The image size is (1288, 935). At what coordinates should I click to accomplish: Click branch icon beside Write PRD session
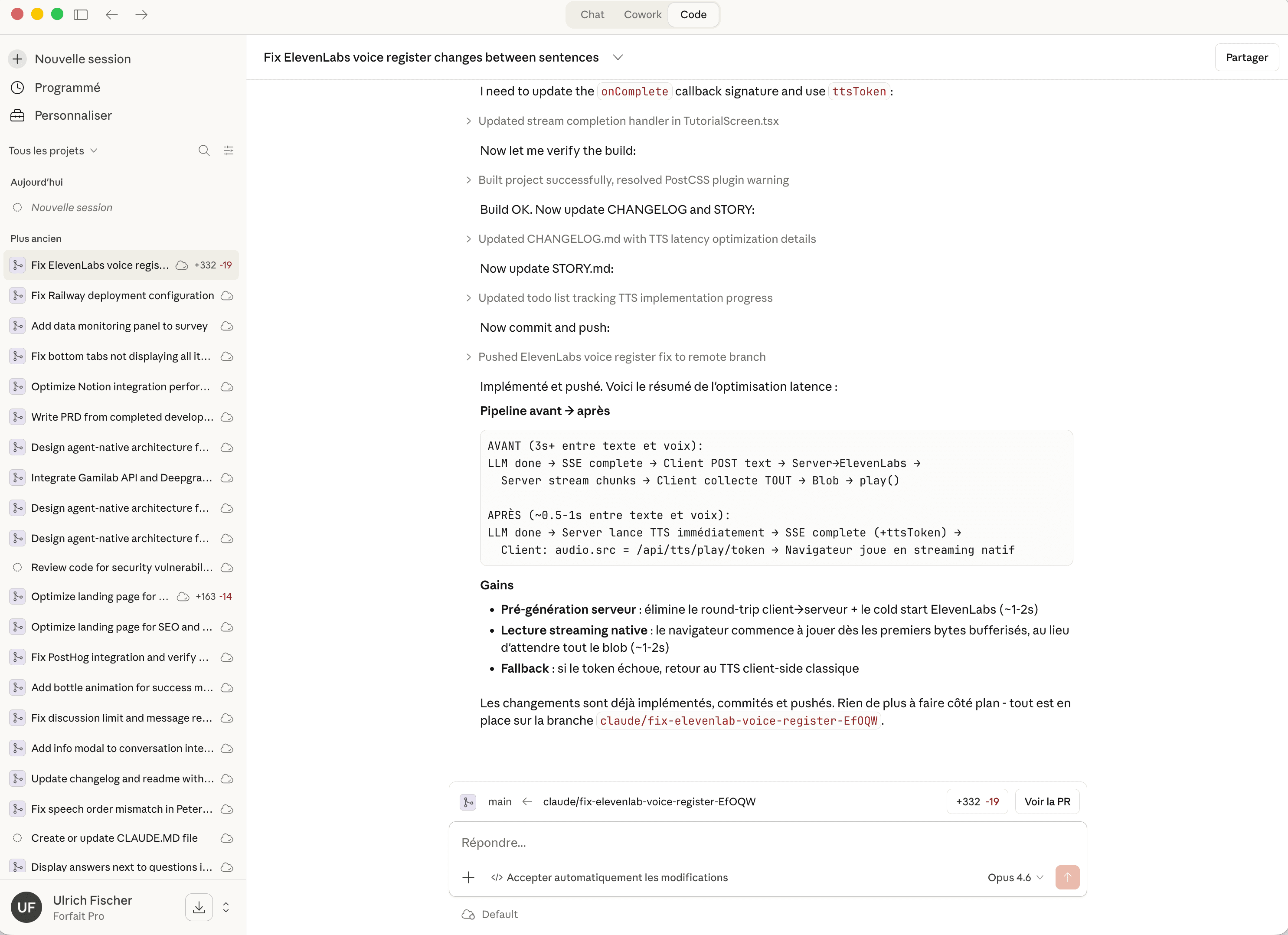pos(18,416)
